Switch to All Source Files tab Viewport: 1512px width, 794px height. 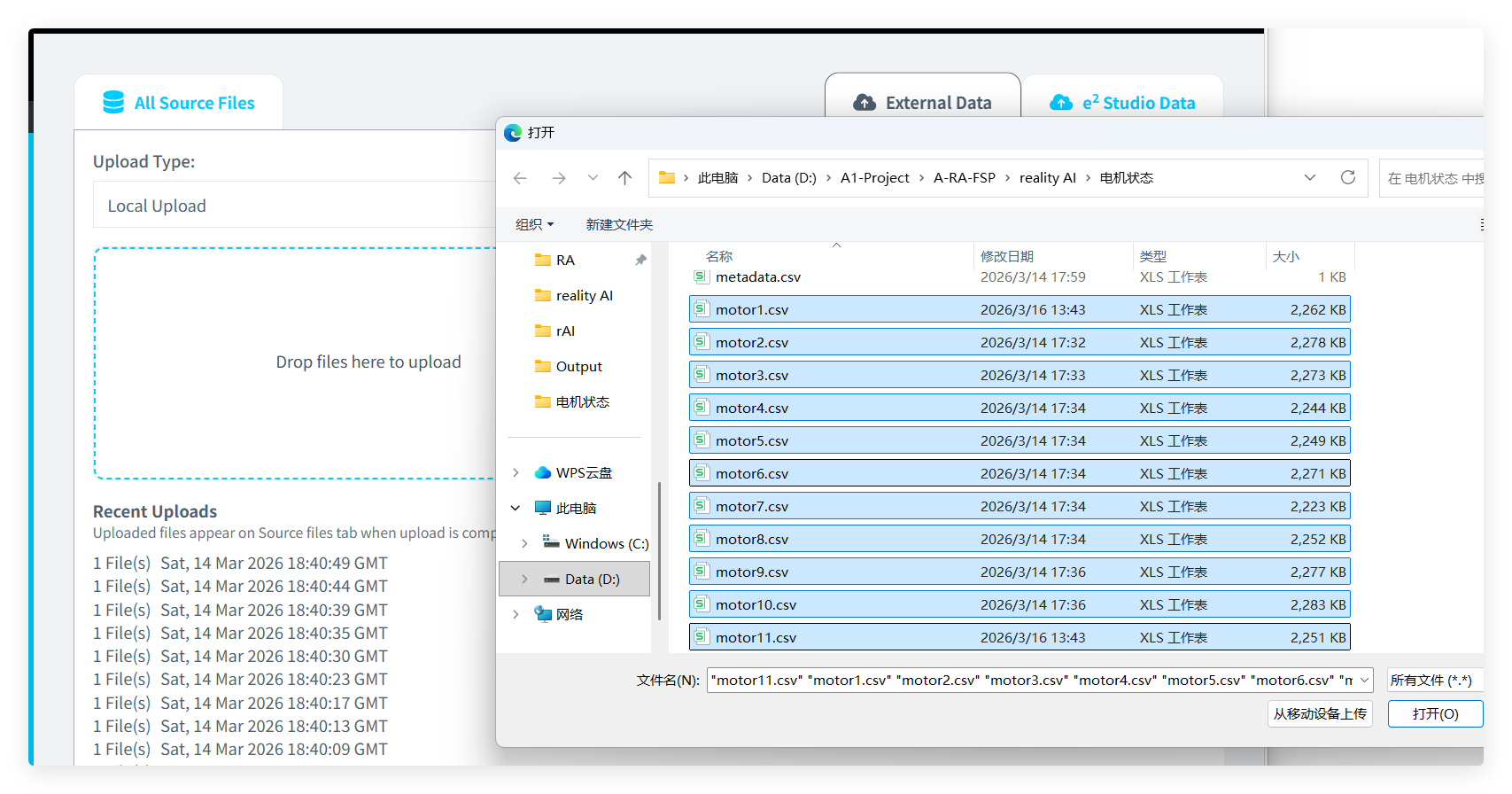pos(178,103)
